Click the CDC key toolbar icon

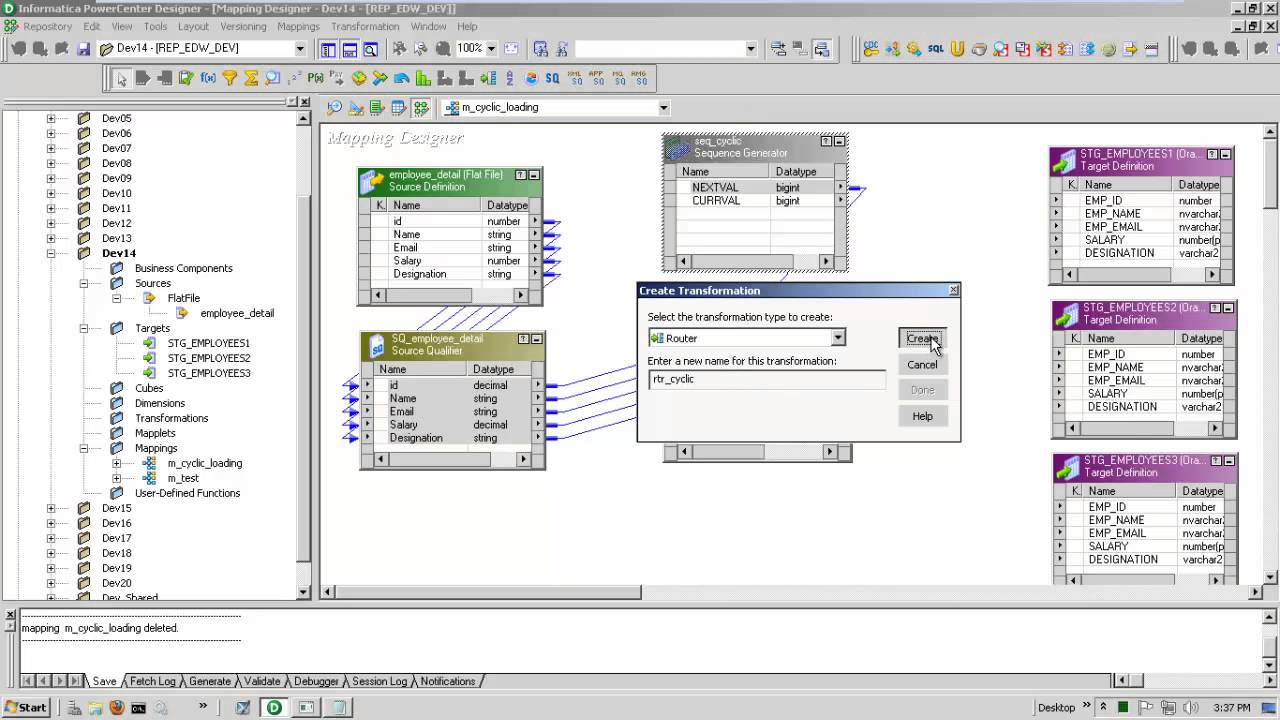(871, 48)
